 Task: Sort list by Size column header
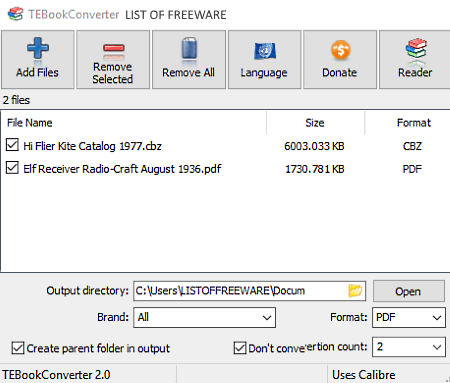(315, 123)
